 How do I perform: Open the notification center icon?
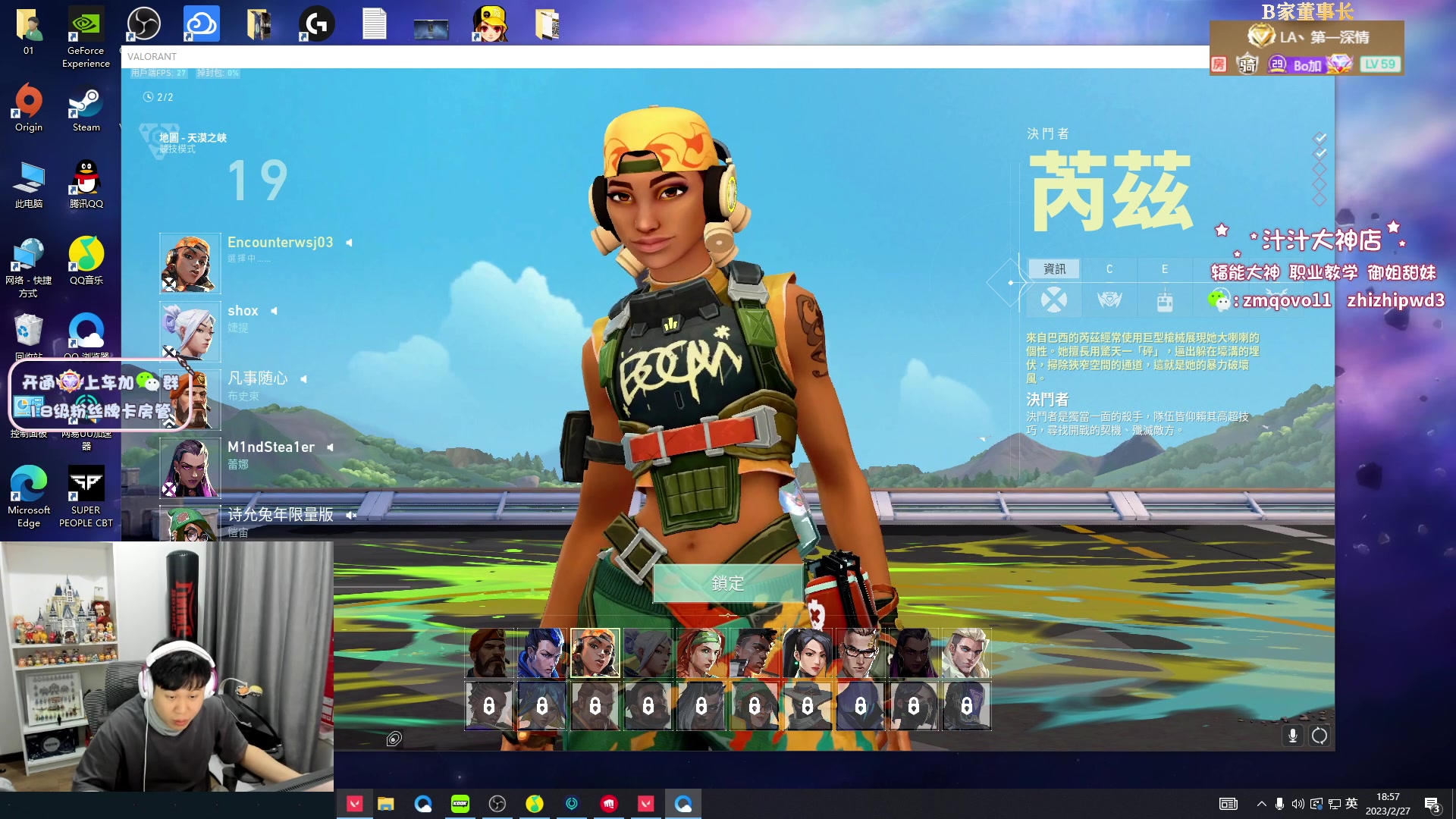point(1432,805)
